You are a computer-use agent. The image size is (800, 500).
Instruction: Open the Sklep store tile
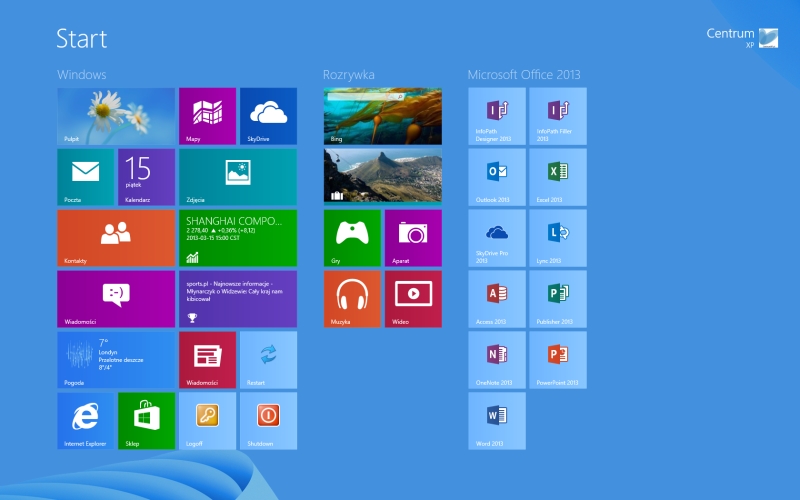(146, 421)
